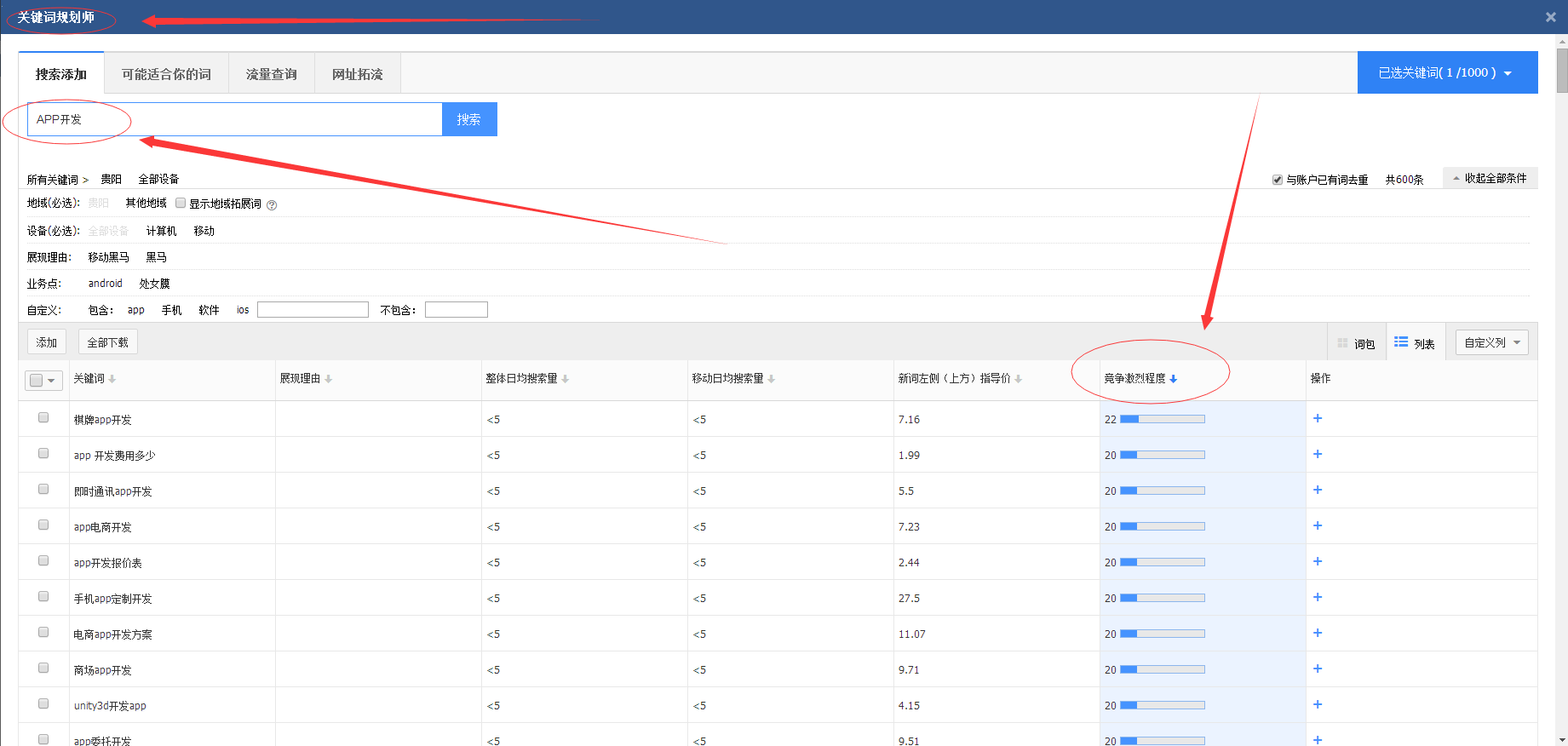The height and width of the screenshot is (746, 1568).
Task: Switch to 列表 view
Action: pos(1415,343)
